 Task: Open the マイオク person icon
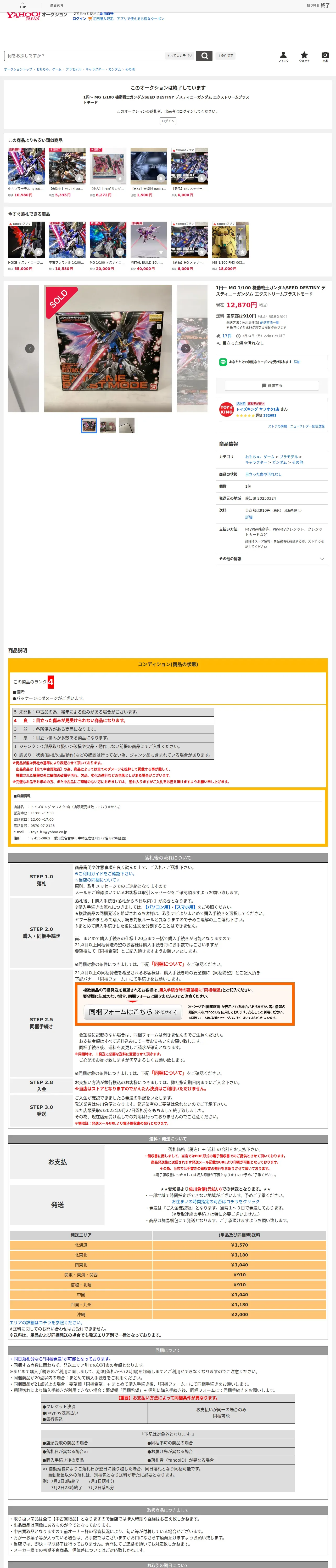tap(284, 57)
